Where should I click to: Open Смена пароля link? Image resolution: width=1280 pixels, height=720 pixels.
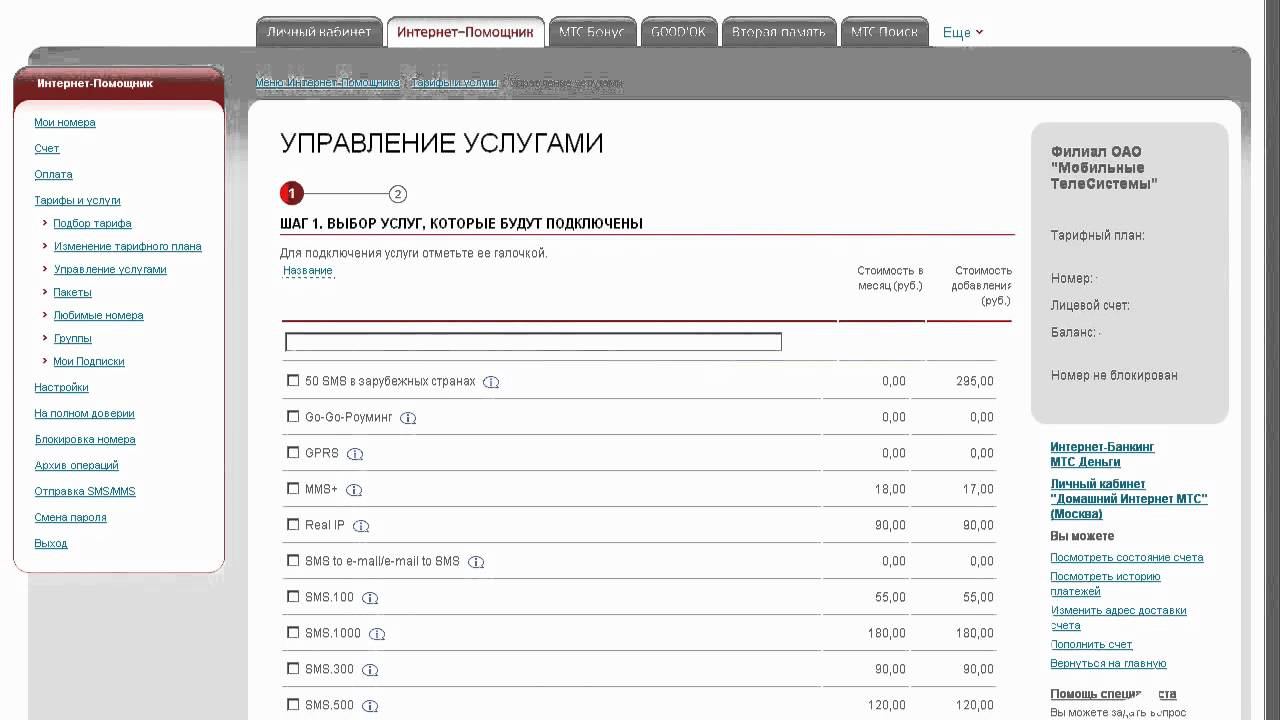point(70,517)
